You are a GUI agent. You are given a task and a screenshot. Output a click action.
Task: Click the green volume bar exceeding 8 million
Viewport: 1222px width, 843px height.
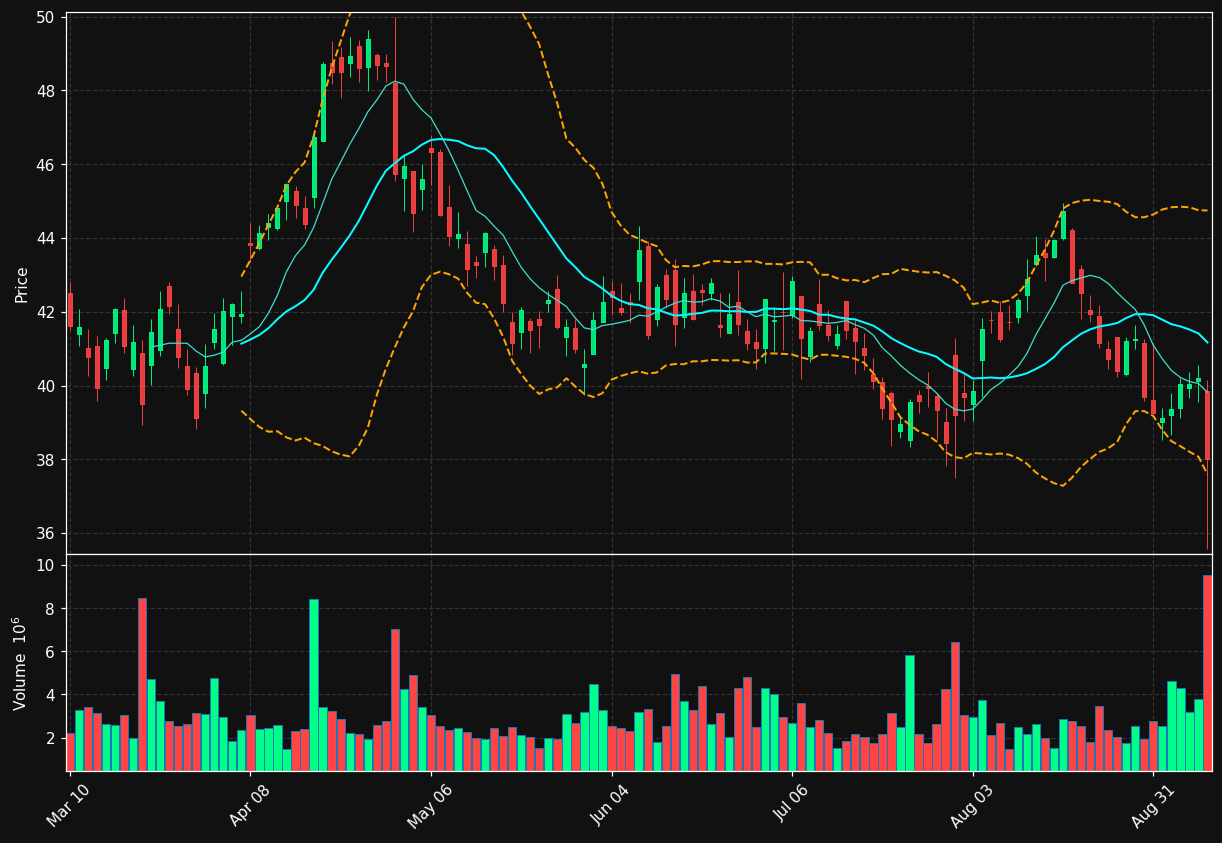[x=314, y=685]
